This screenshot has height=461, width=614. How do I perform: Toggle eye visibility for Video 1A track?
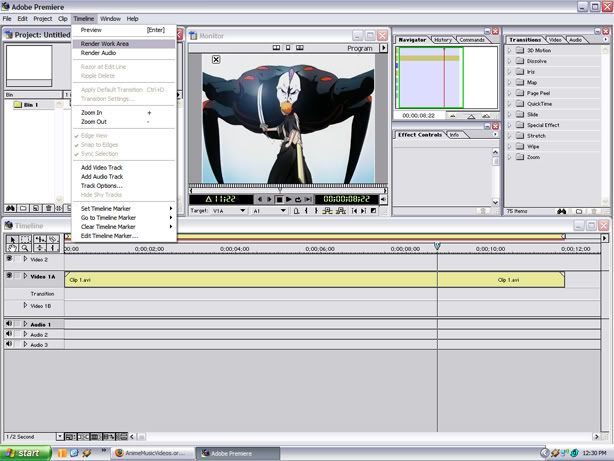9,276
